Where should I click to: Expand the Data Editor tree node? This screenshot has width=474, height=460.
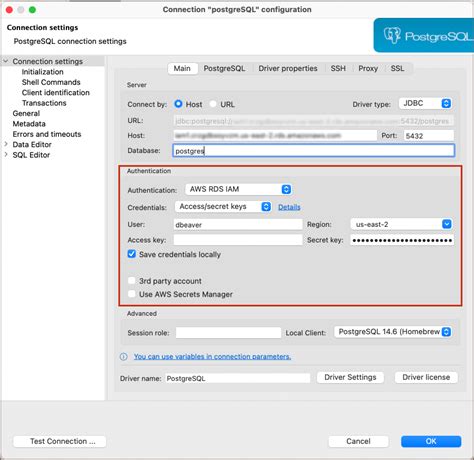point(6,144)
